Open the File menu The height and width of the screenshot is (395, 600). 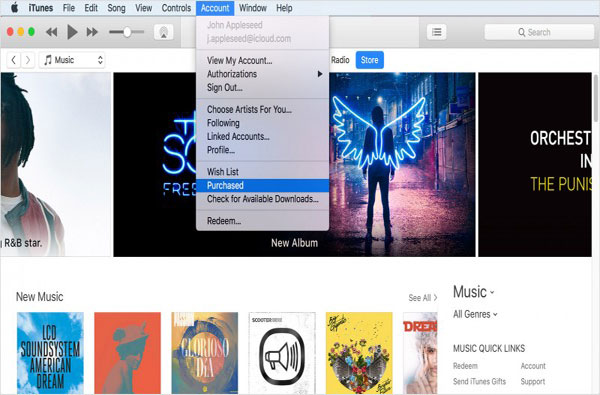click(x=69, y=8)
